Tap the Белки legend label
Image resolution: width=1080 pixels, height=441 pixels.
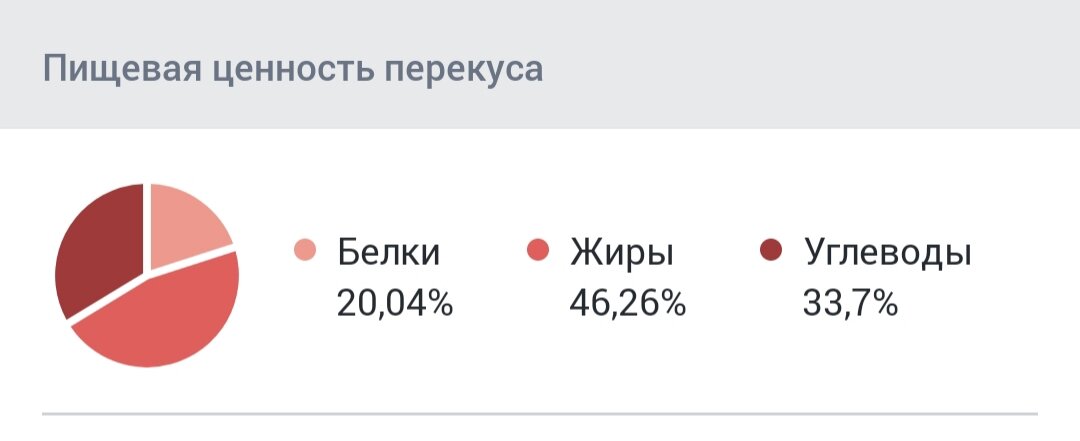click(x=388, y=252)
